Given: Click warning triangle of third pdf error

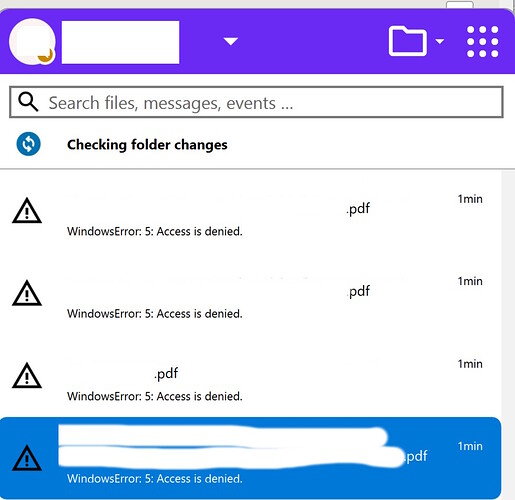Looking at the screenshot, I should click(27, 376).
